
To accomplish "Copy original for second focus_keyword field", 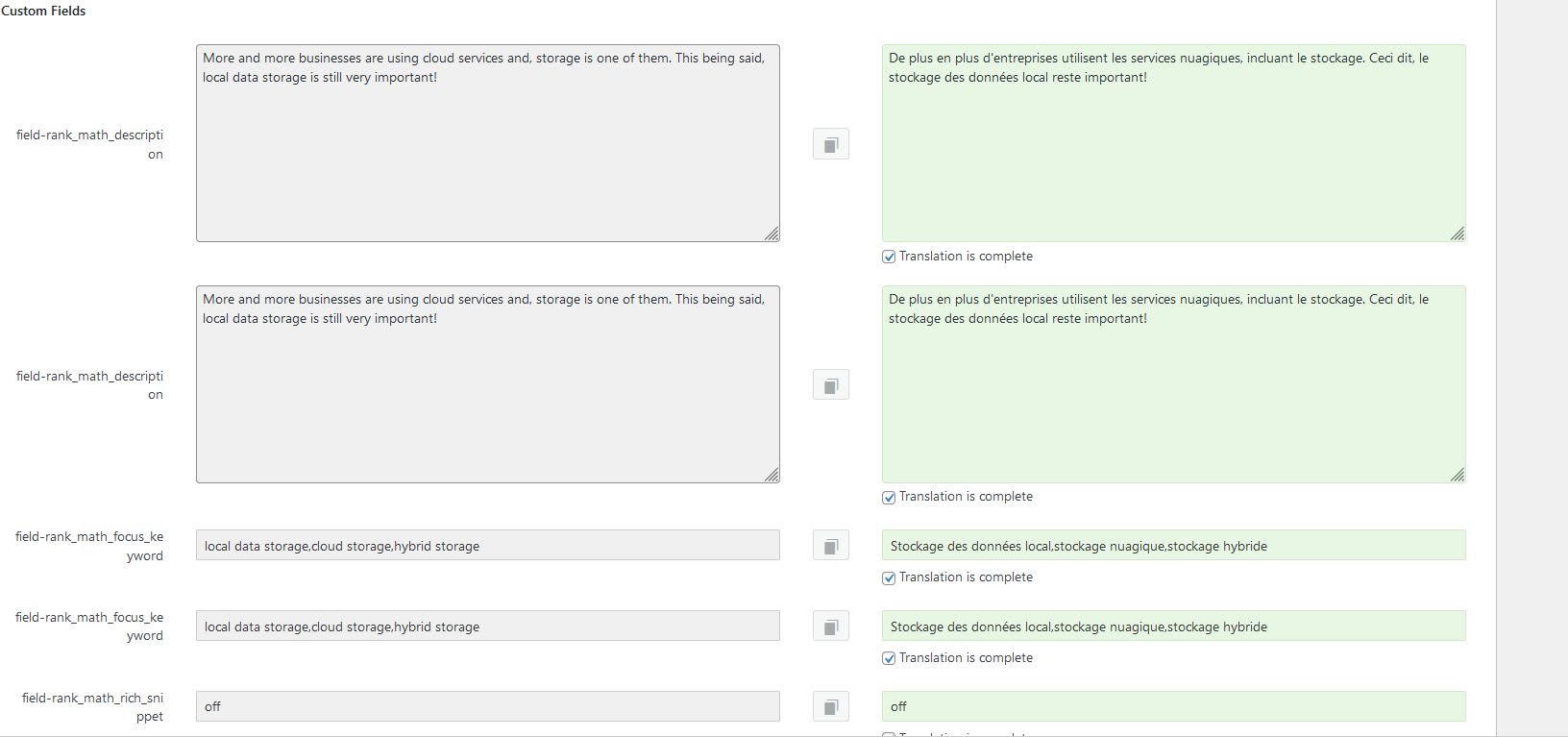I will tap(830, 626).
